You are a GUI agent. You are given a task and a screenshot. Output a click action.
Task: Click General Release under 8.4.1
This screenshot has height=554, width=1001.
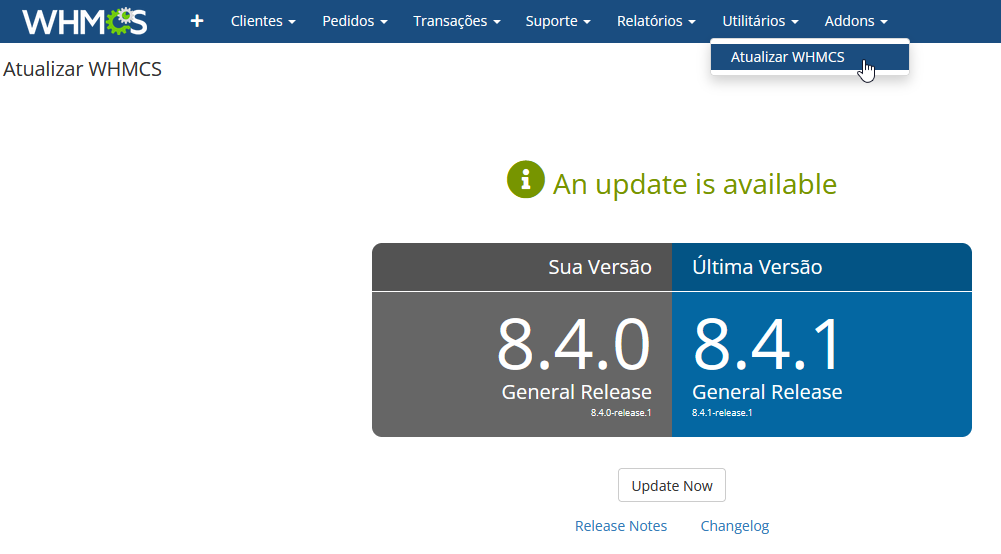click(x=767, y=392)
